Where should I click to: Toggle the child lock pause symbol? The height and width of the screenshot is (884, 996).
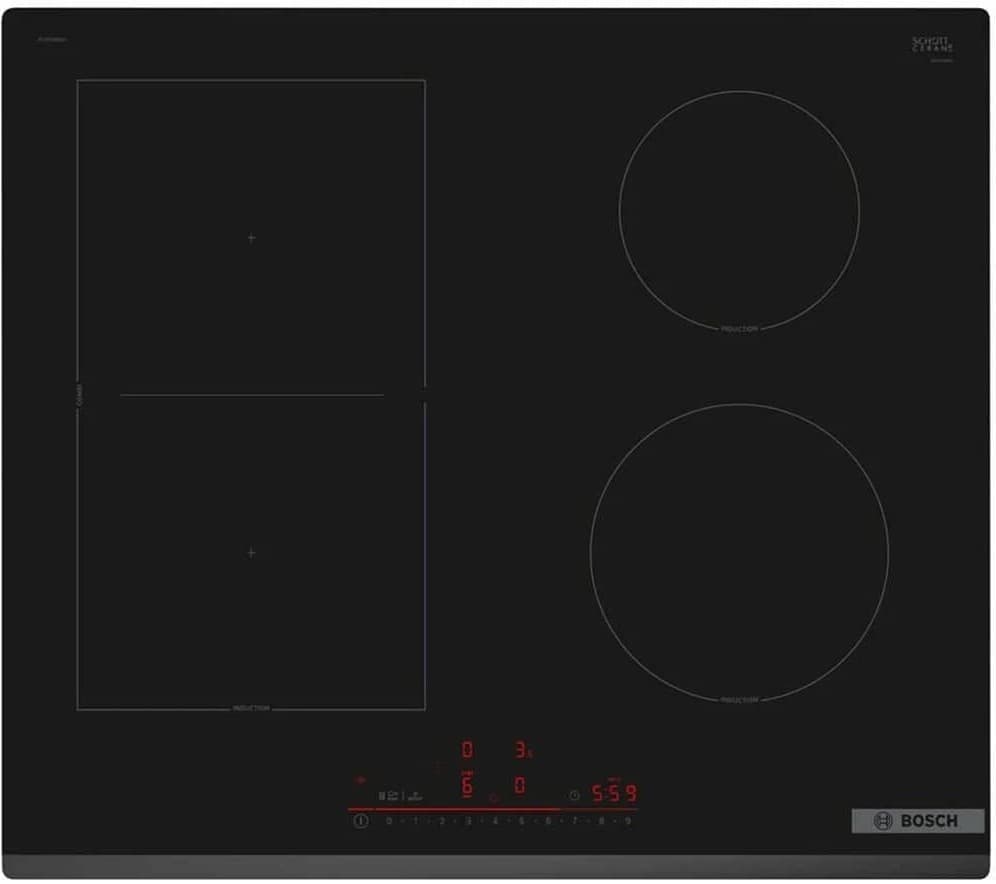[381, 796]
